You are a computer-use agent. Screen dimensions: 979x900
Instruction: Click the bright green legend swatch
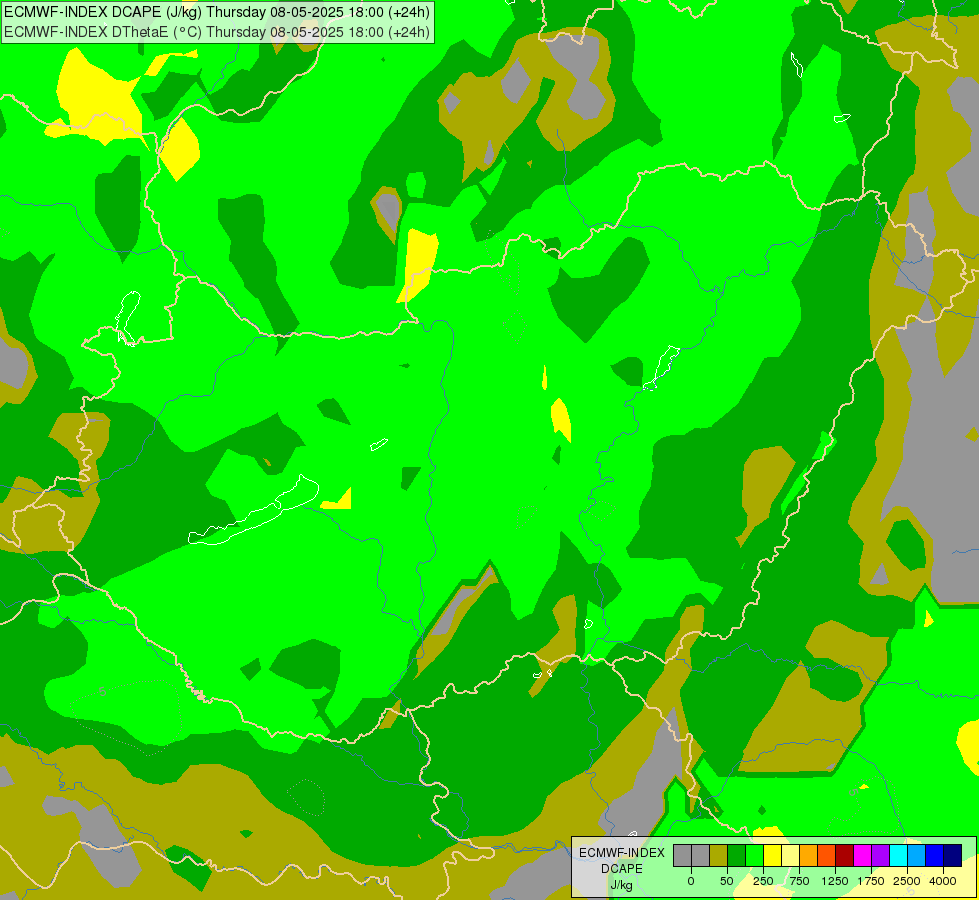tap(754, 856)
